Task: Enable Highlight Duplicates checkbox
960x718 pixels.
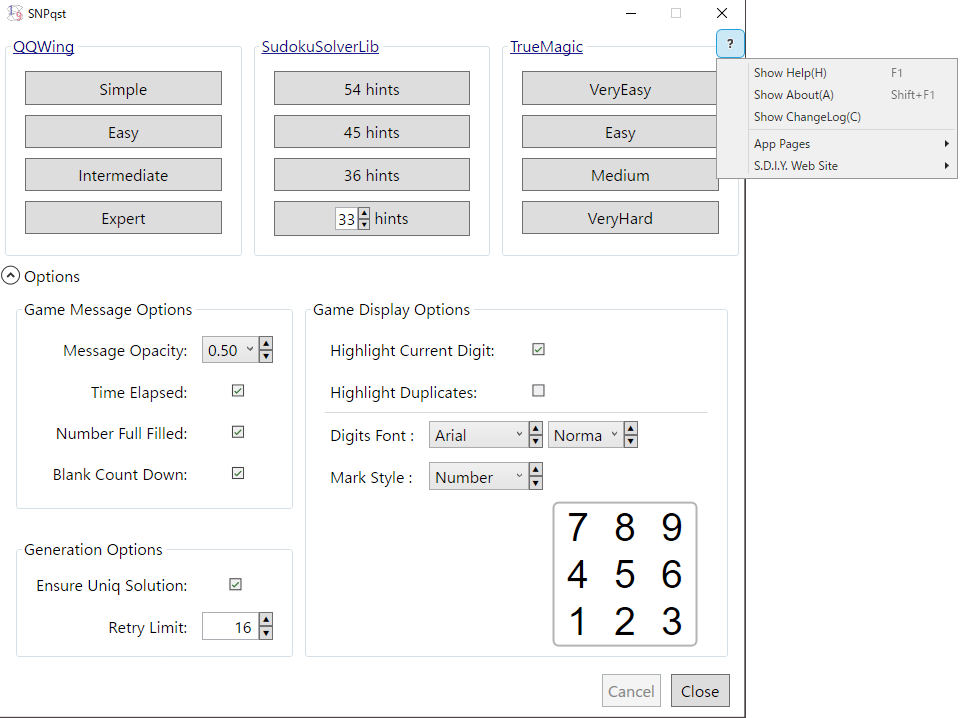Action: (x=538, y=391)
